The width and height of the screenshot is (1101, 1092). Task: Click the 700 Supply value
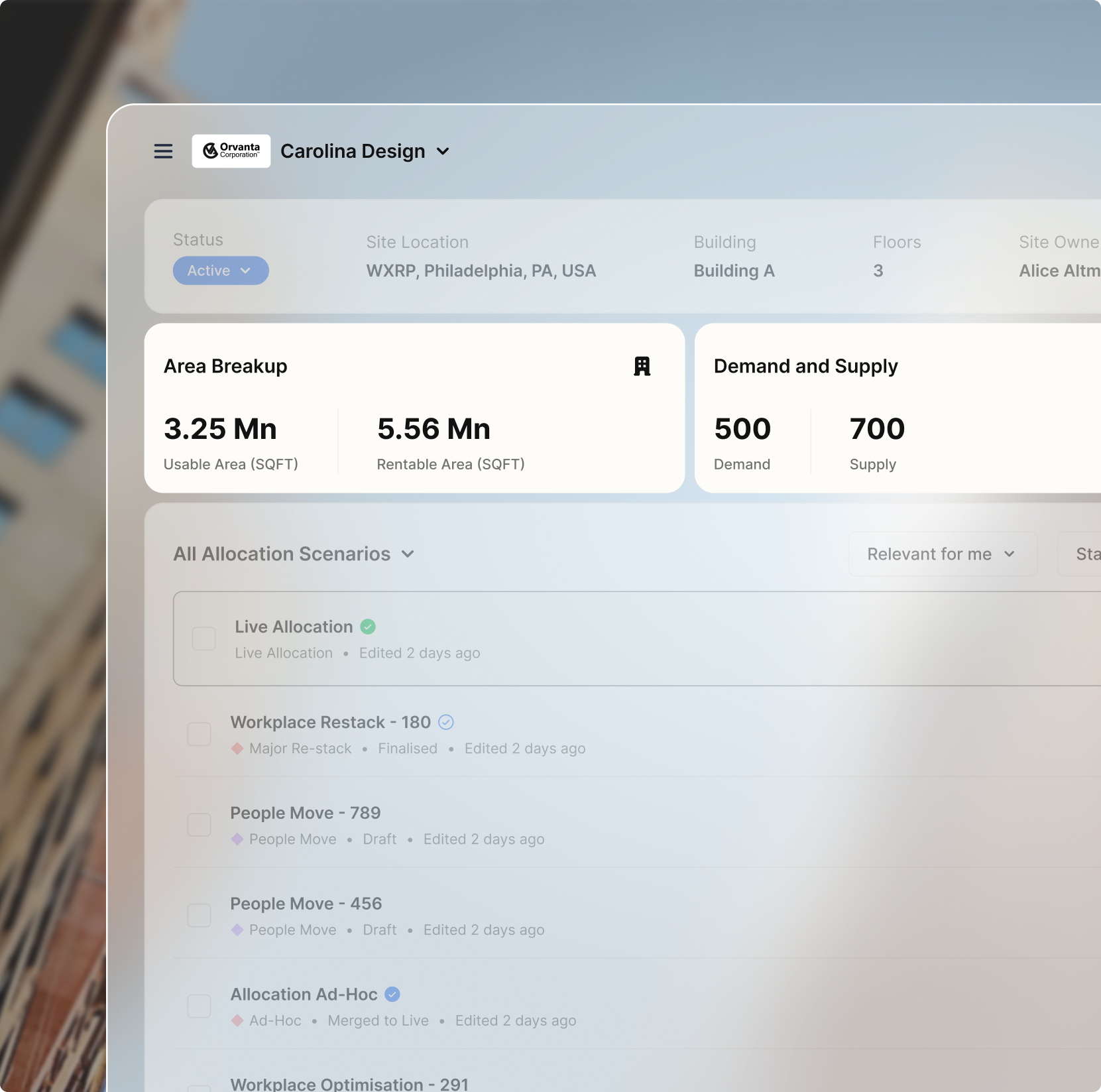(877, 429)
